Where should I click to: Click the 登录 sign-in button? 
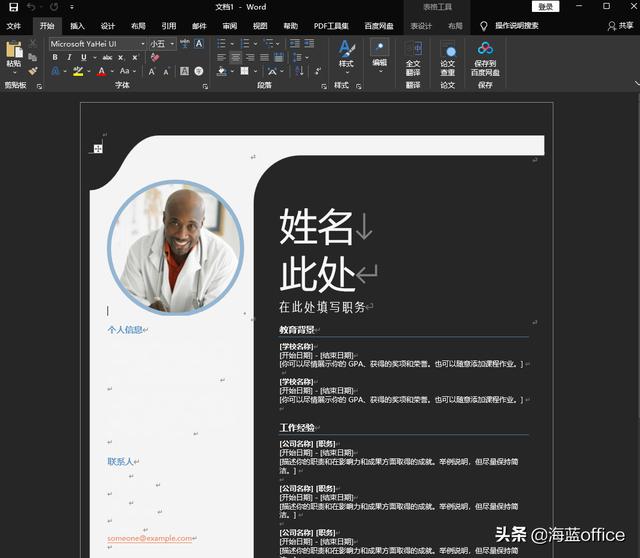click(545, 7)
